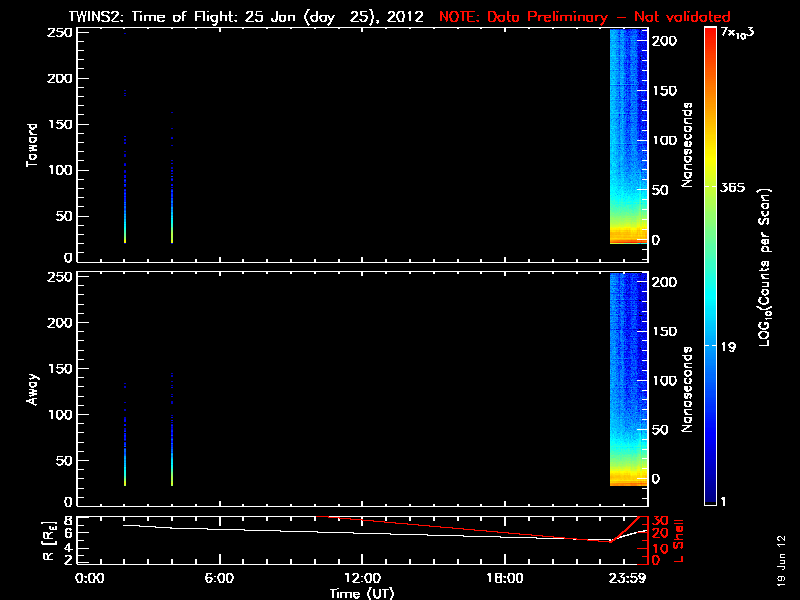Select the red "NOTE: Data Preliminary" warning text
The width and height of the screenshot is (800, 600).
584,17
